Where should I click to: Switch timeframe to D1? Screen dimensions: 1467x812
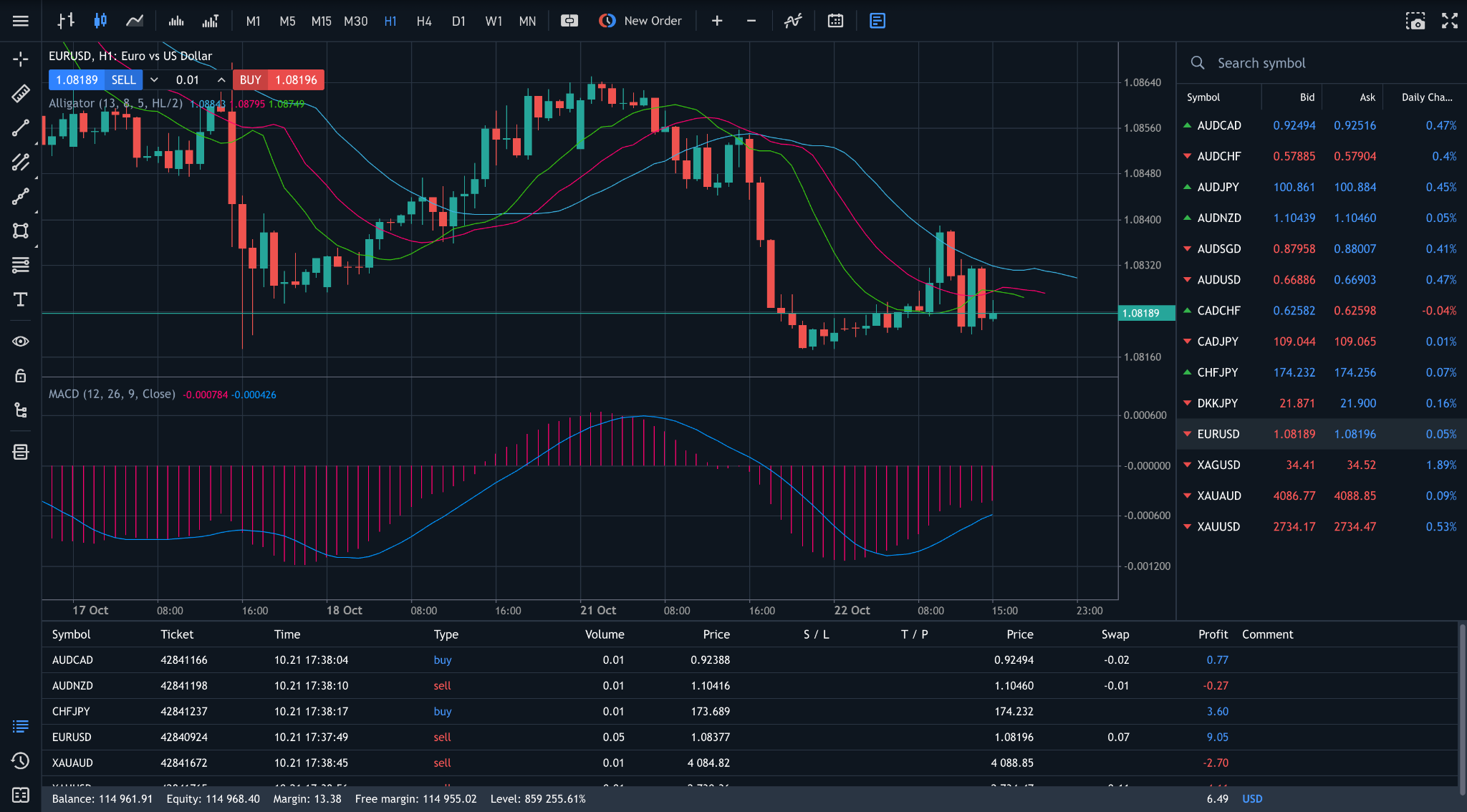click(458, 21)
